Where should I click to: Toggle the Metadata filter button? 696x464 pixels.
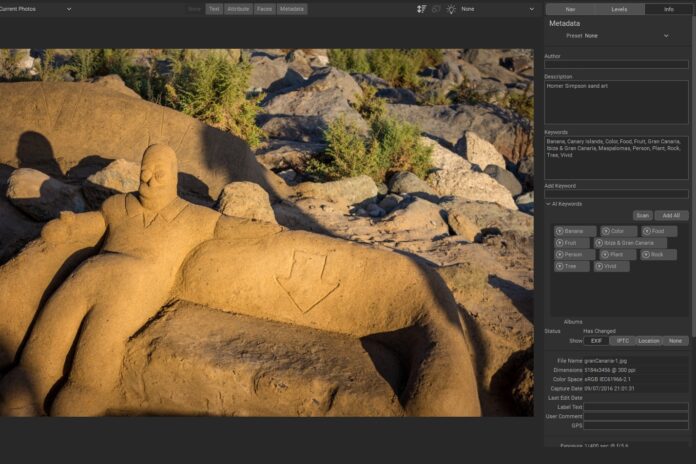pyautogui.click(x=292, y=9)
